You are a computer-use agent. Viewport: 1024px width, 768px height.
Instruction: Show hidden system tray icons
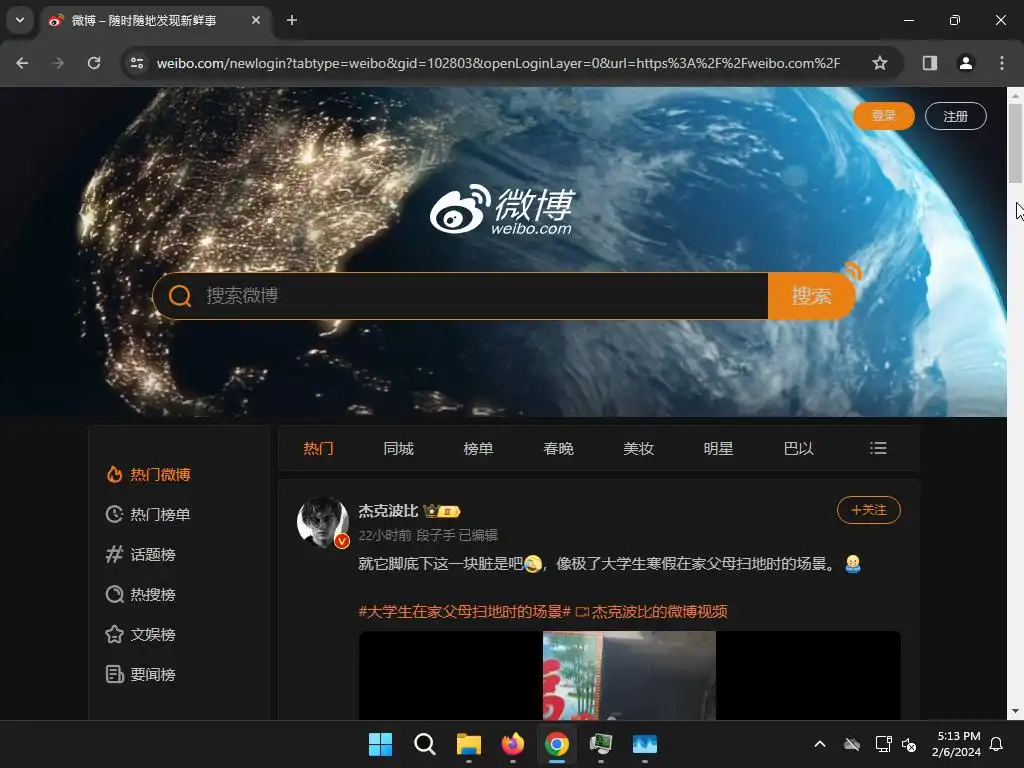[x=820, y=744]
